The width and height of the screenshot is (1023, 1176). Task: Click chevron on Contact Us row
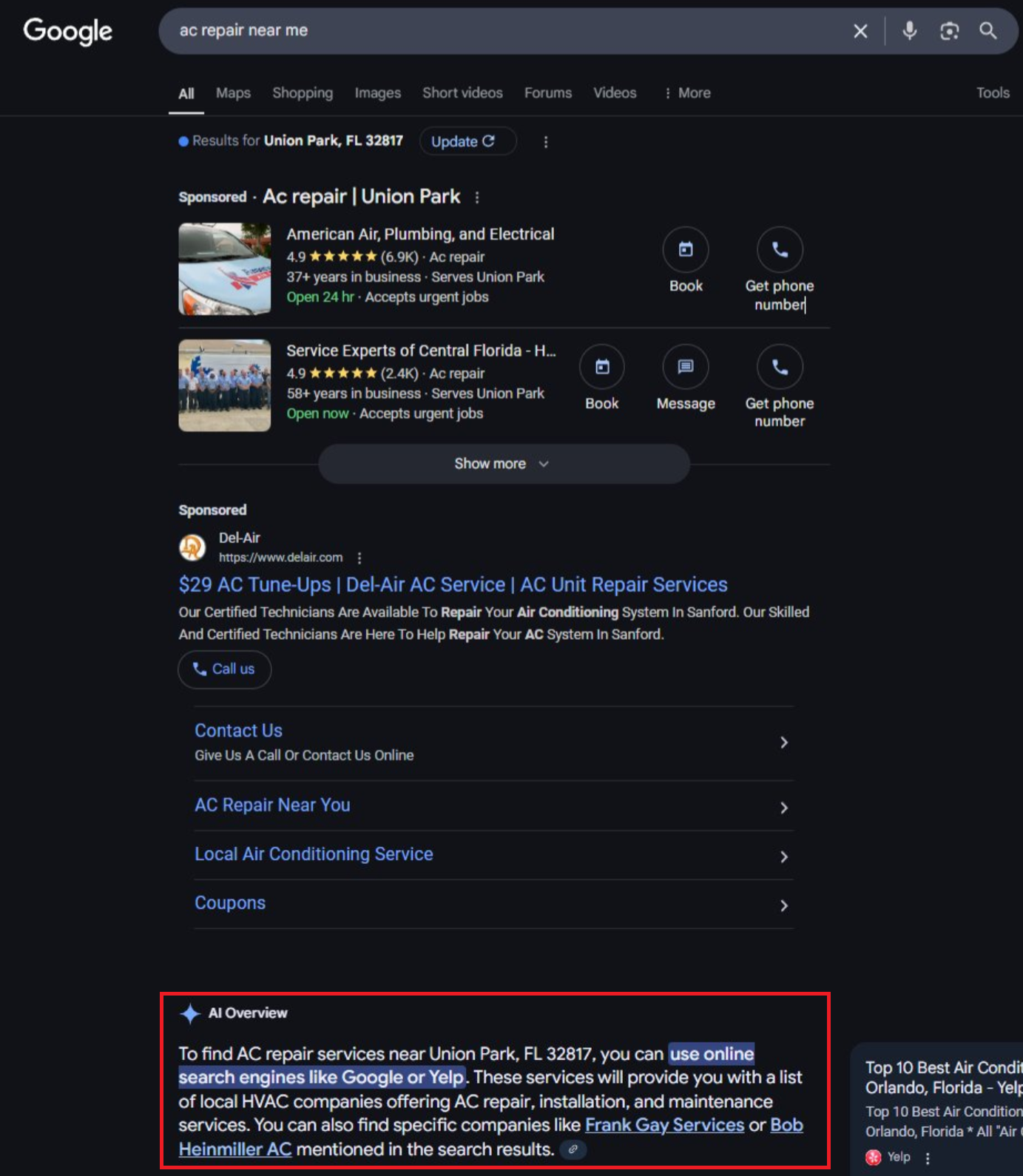click(x=784, y=743)
